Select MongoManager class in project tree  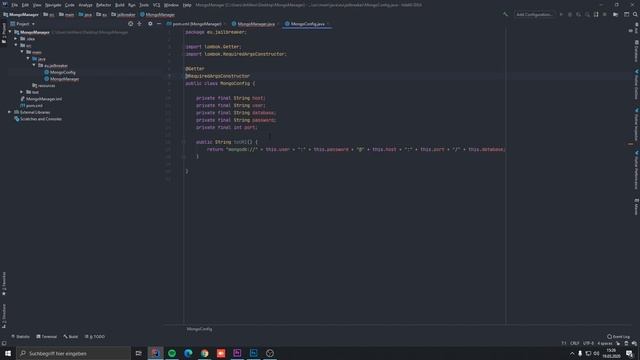coord(62,79)
